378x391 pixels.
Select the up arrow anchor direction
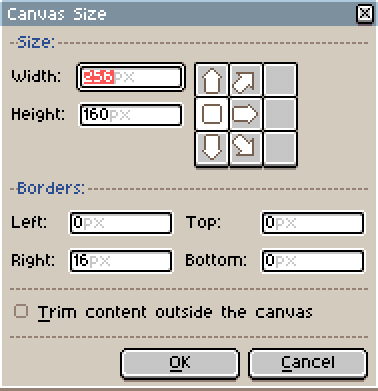coord(212,80)
